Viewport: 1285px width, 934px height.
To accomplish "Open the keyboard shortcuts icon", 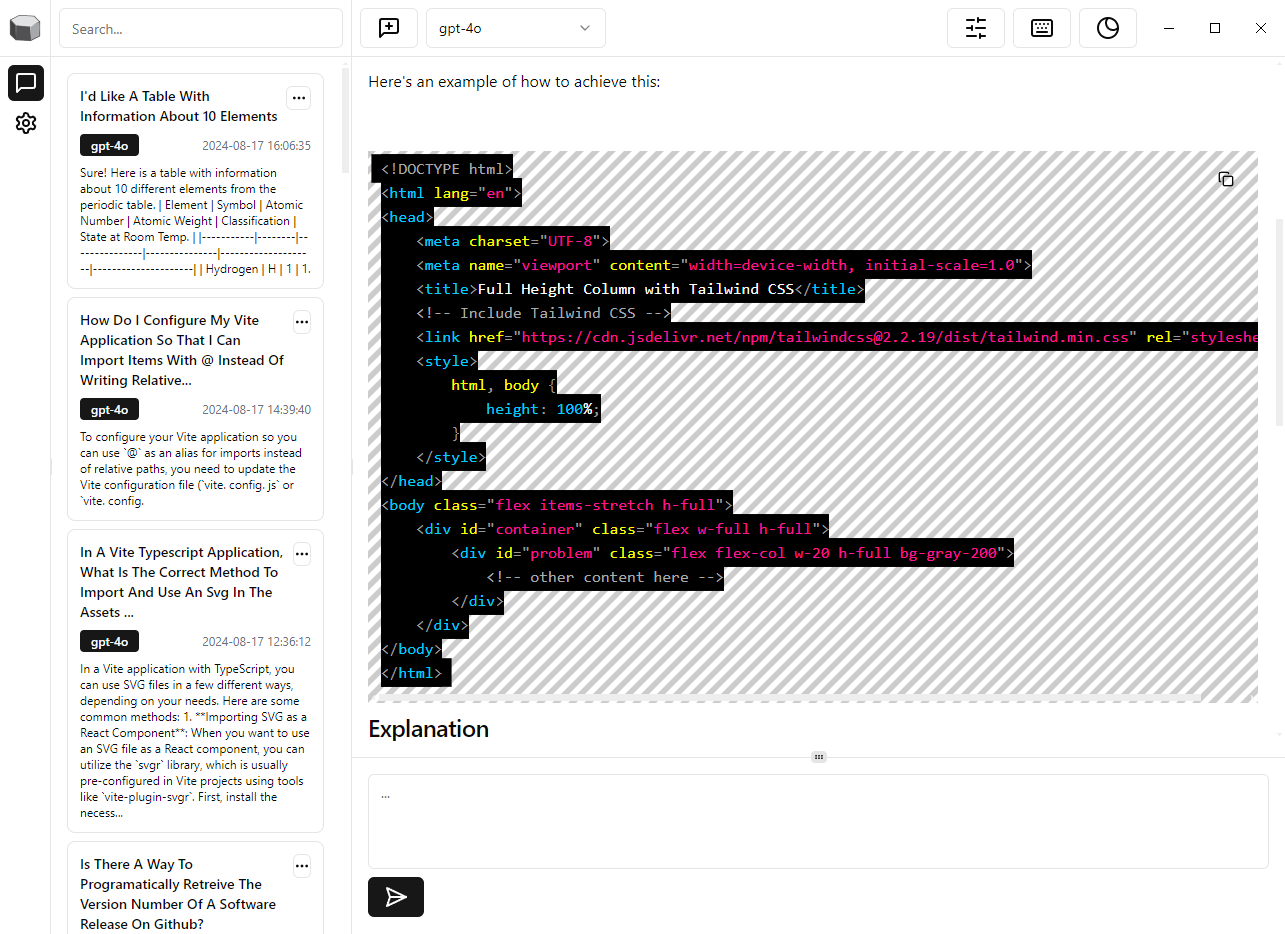I will click(1041, 28).
